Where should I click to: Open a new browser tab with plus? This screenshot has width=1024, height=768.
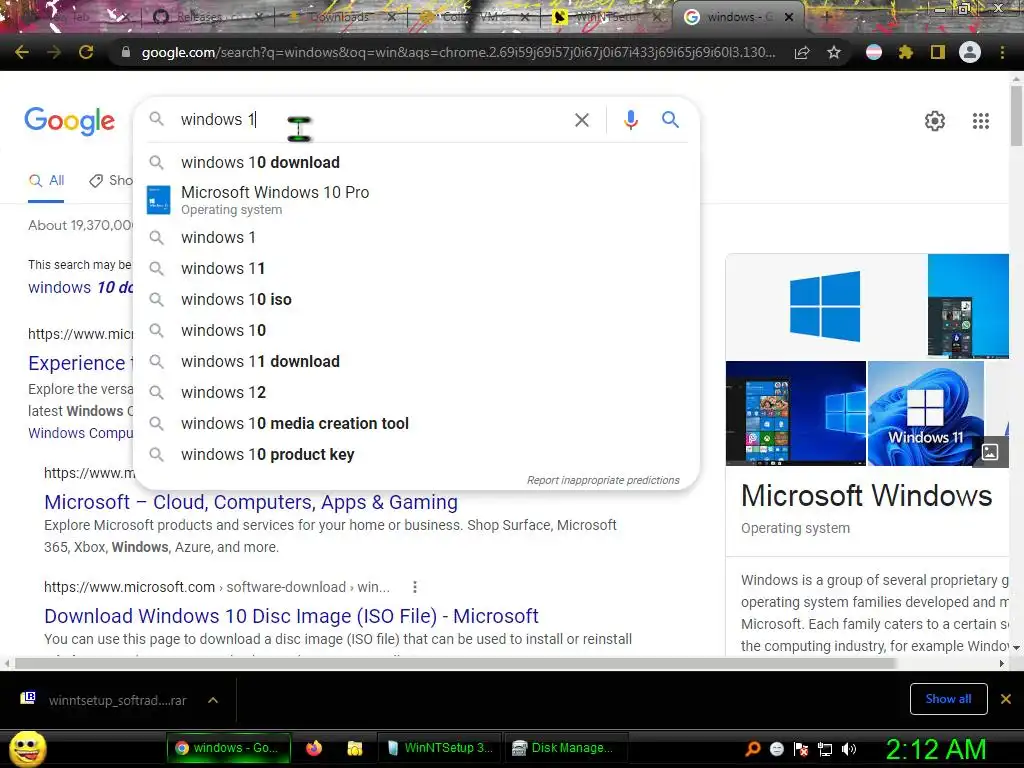point(825,17)
